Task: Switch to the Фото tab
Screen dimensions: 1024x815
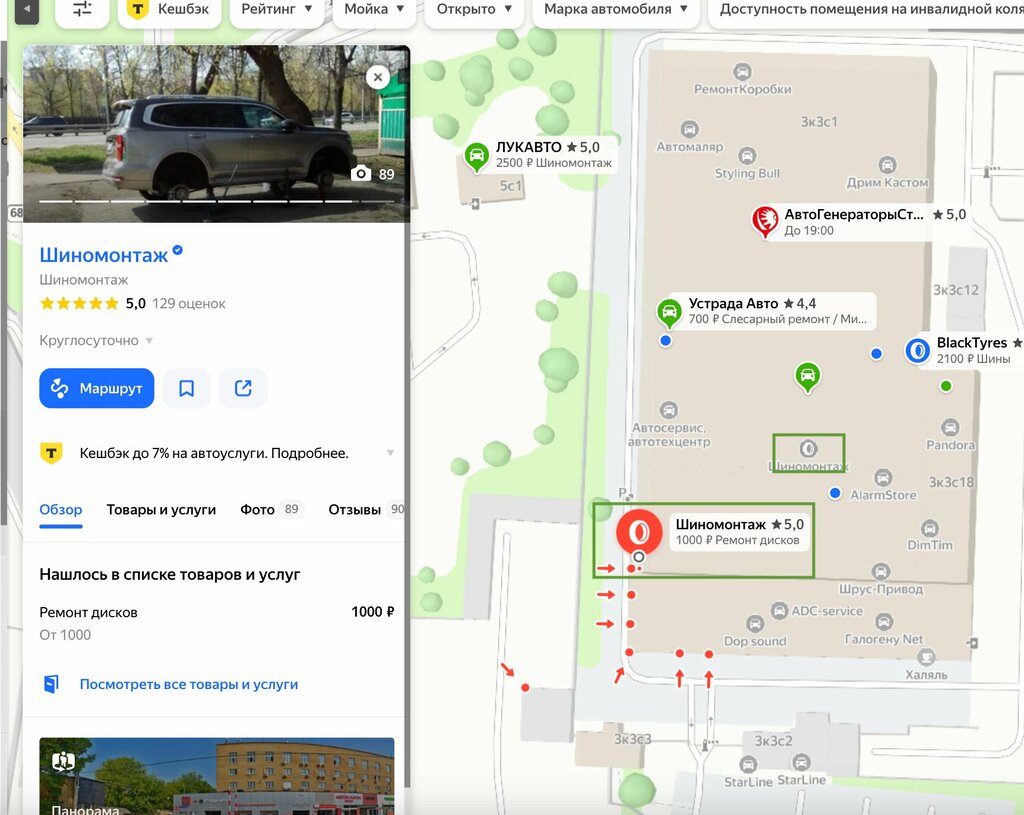Action: [271, 510]
